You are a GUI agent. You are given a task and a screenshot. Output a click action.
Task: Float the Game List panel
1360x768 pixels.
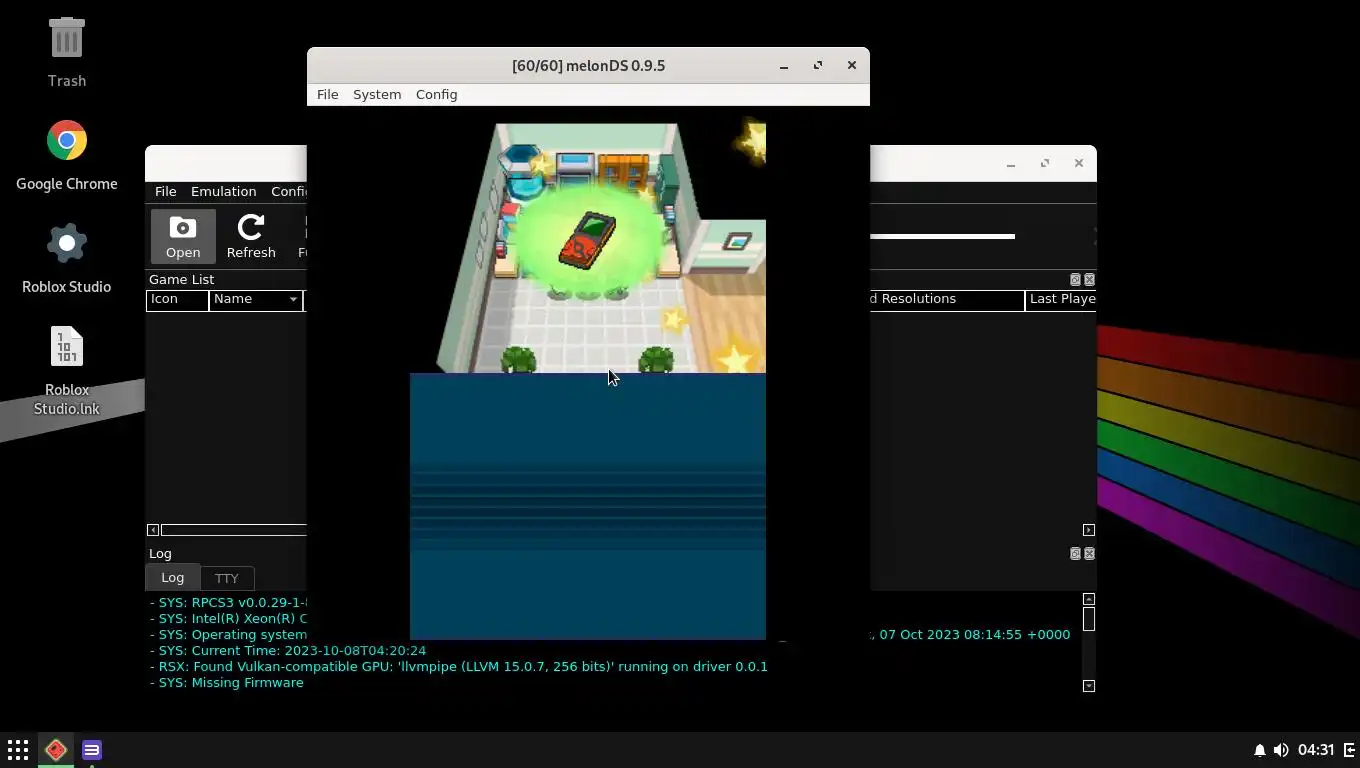coord(1075,280)
